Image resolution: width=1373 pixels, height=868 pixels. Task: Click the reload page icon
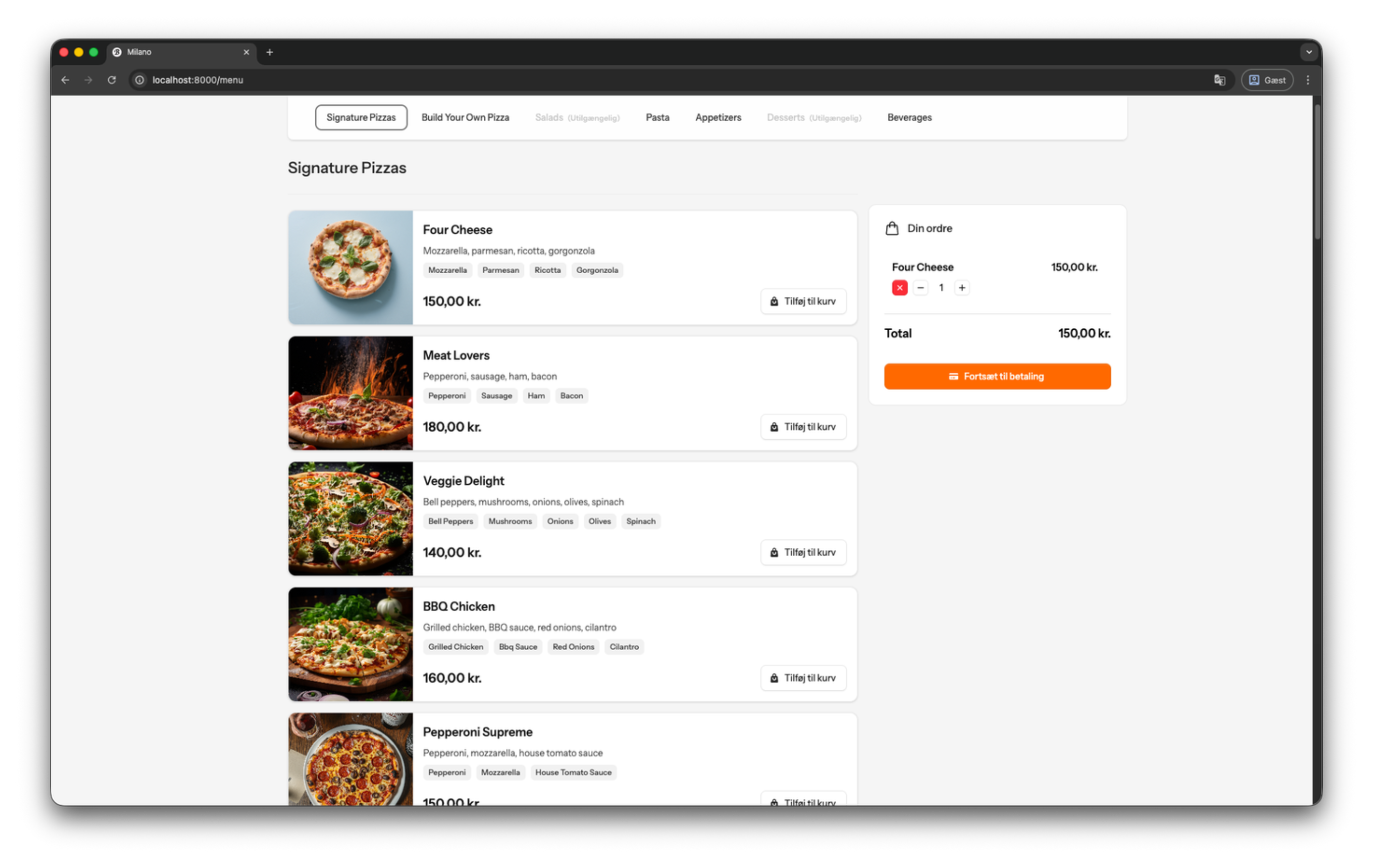pos(112,80)
